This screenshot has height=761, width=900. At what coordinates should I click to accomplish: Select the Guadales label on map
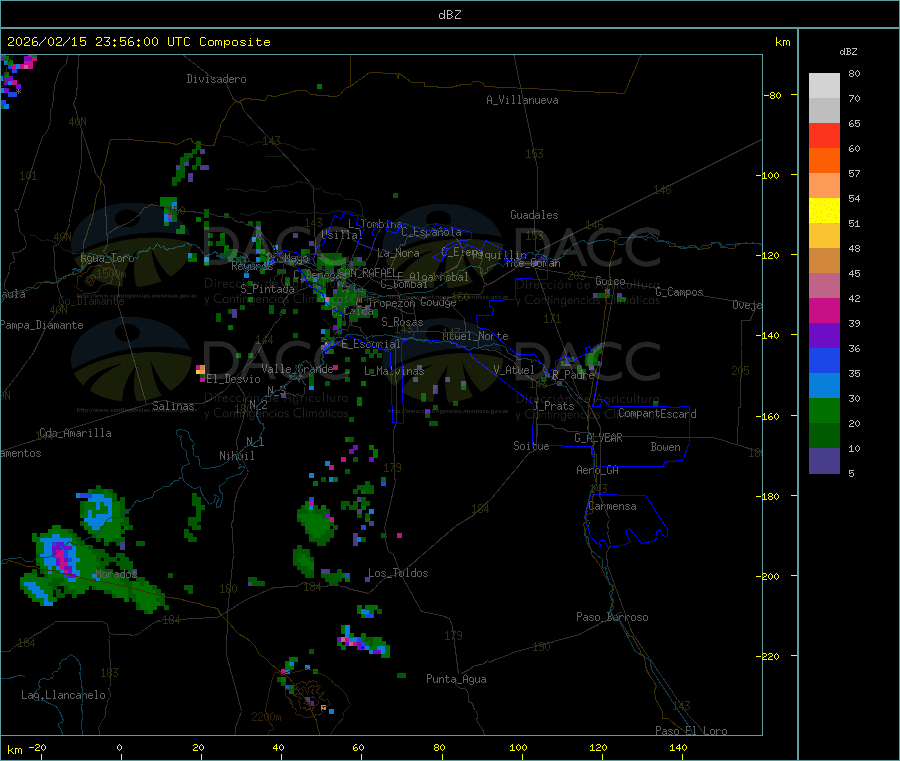coord(534,215)
